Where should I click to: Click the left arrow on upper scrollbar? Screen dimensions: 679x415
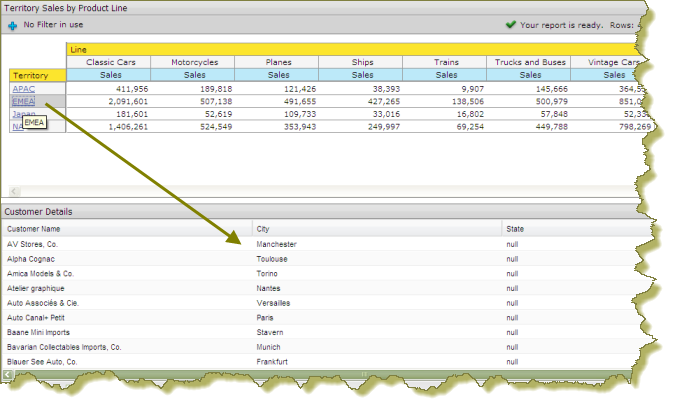coord(14,191)
